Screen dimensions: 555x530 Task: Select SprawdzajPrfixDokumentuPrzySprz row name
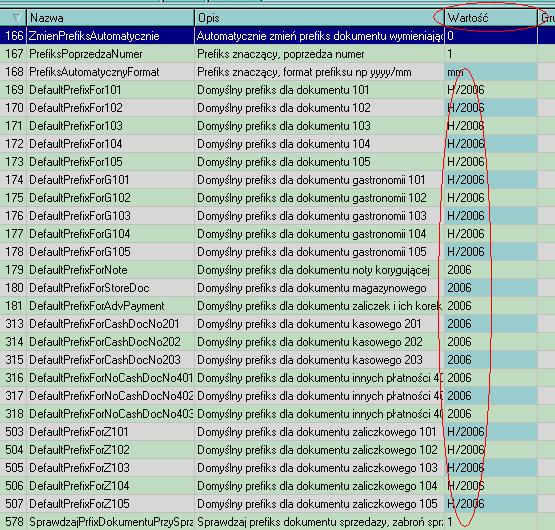pos(111,522)
